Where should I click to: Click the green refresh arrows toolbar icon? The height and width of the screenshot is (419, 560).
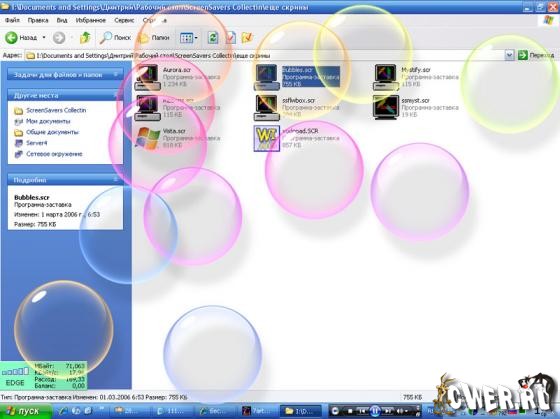(213, 38)
